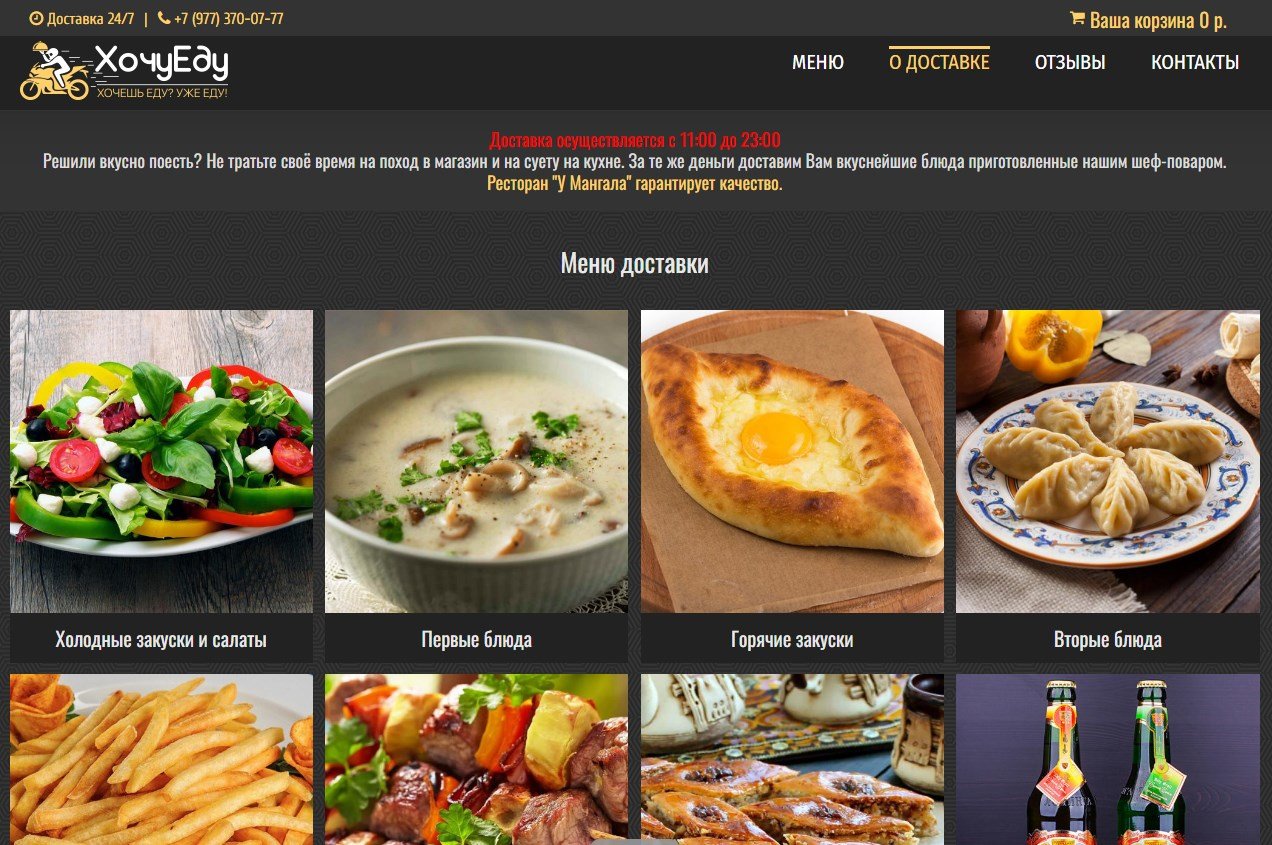Screen dimensions: 1272x845
Task: Click the salad plate thumbnail
Action: click(161, 461)
